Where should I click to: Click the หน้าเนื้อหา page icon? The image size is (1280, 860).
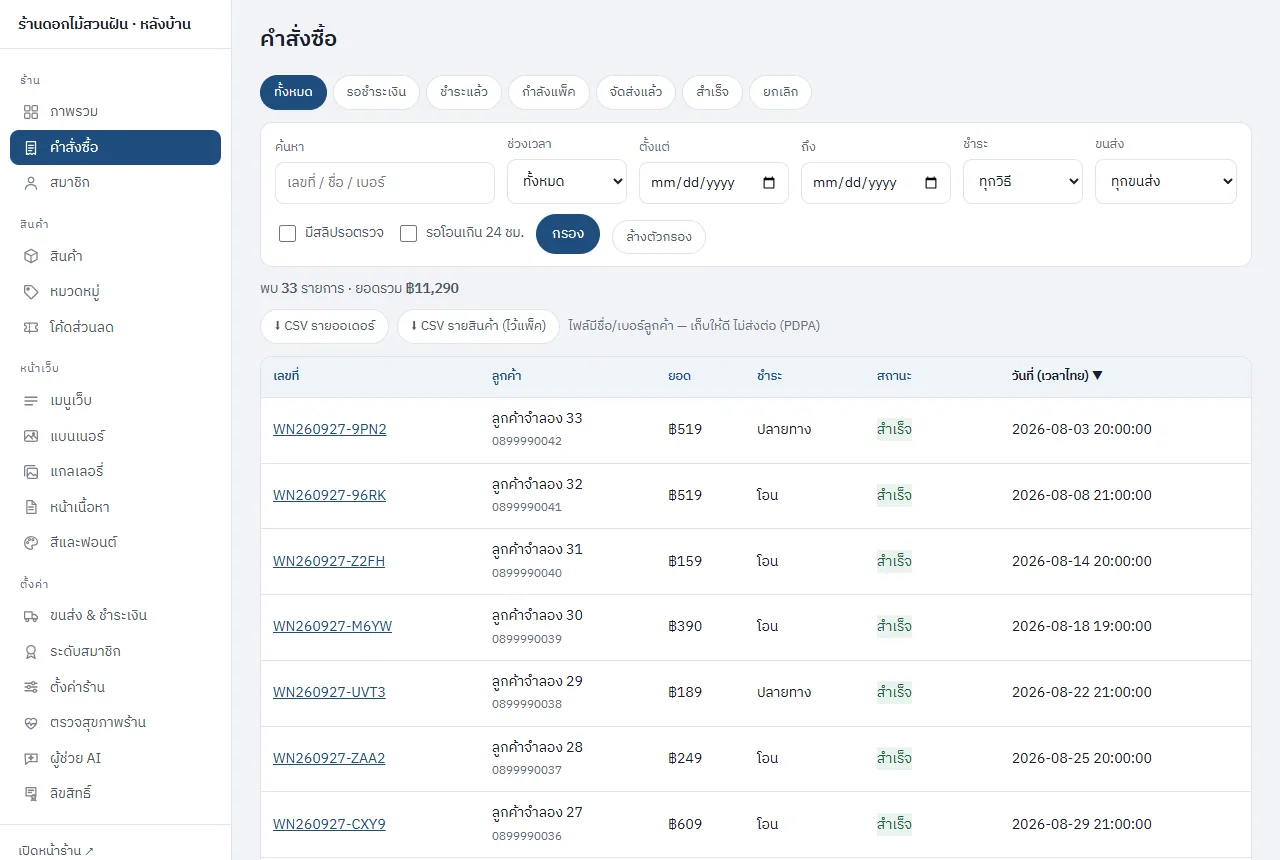click(x=31, y=508)
